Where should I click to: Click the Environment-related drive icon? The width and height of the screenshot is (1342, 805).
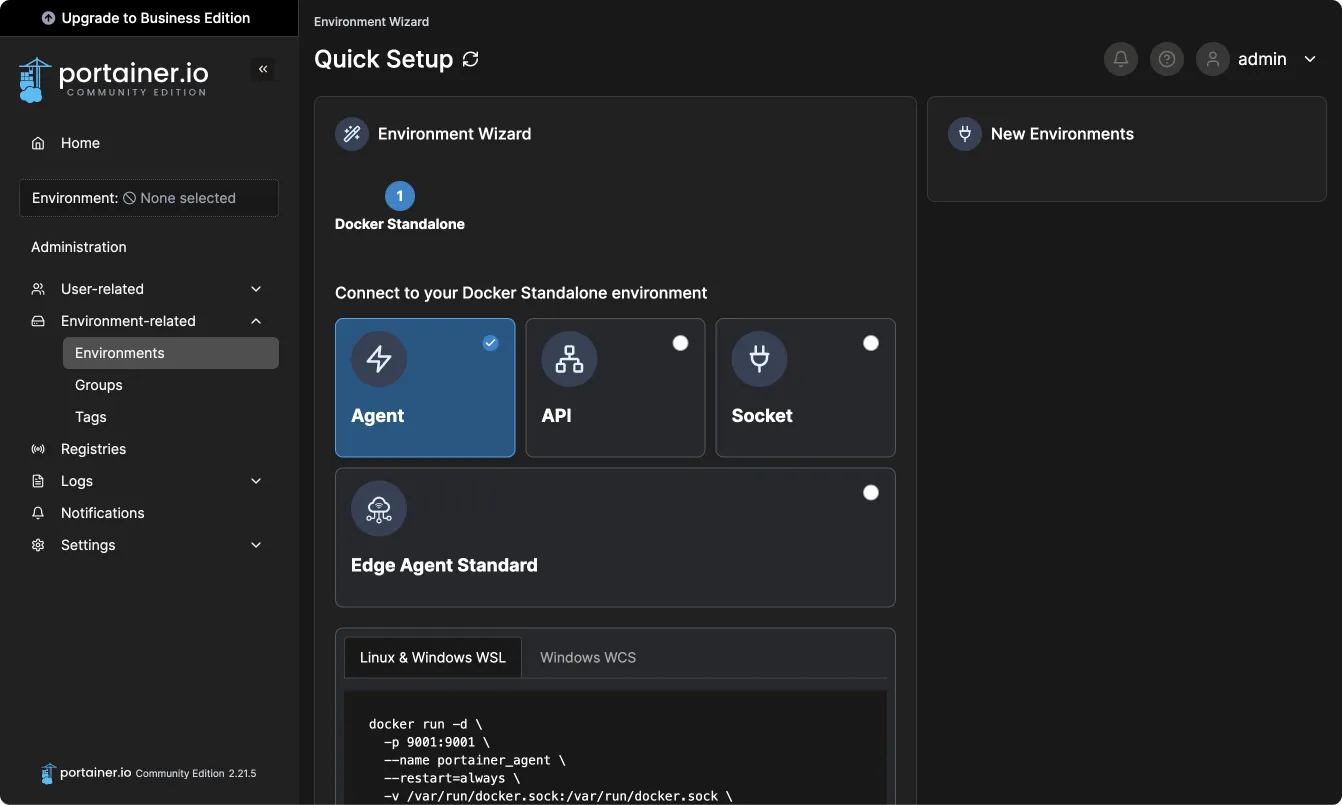point(38,321)
